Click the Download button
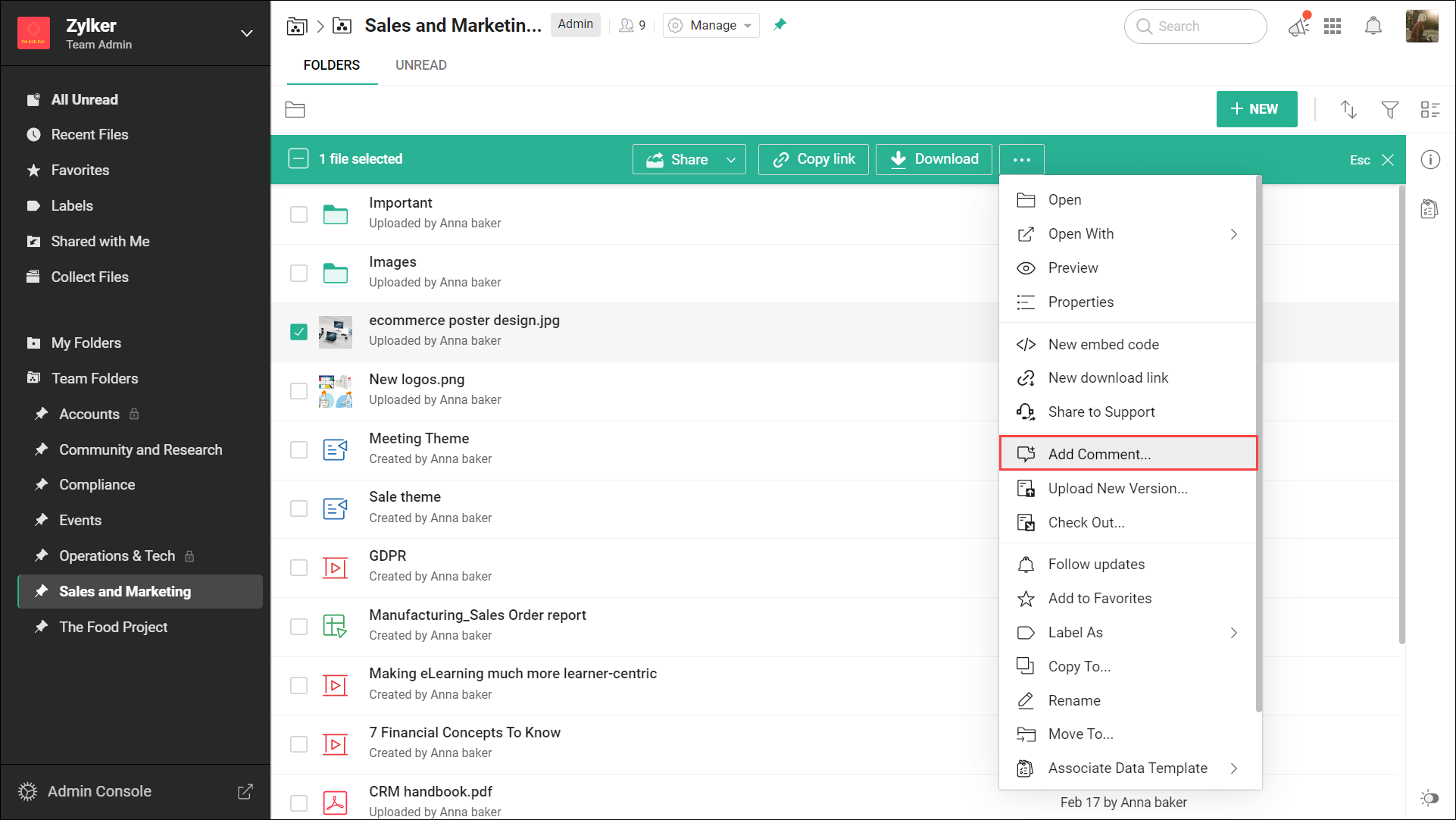The height and width of the screenshot is (820, 1456). tap(933, 159)
